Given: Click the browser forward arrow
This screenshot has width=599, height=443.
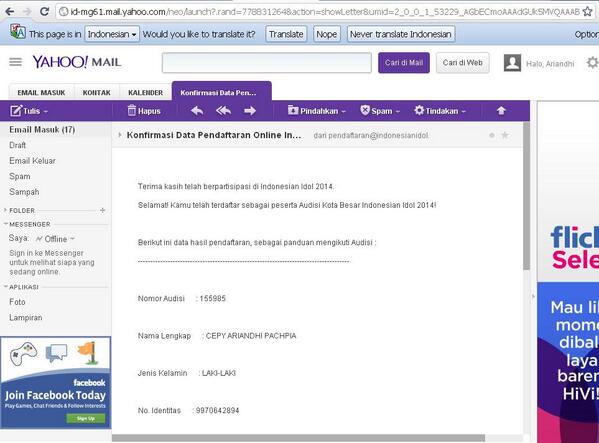Looking at the screenshot, I should coord(27,11).
